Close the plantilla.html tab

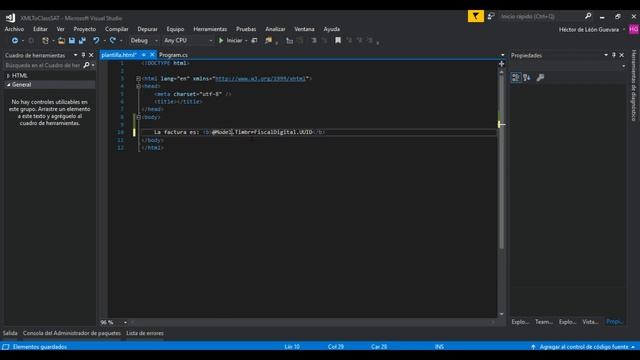(152, 55)
